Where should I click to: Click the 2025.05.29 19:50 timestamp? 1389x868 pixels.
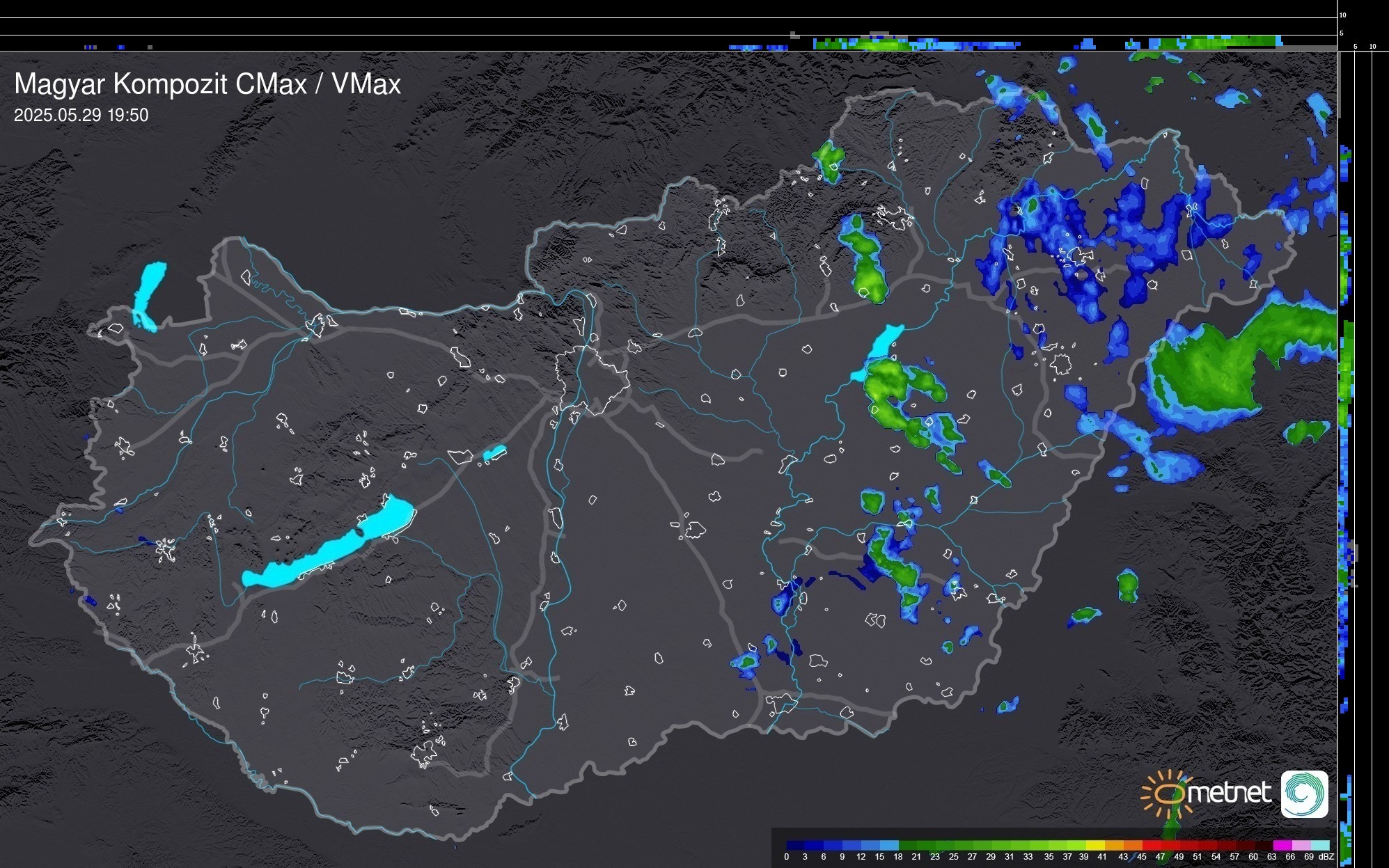click(x=81, y=116)
